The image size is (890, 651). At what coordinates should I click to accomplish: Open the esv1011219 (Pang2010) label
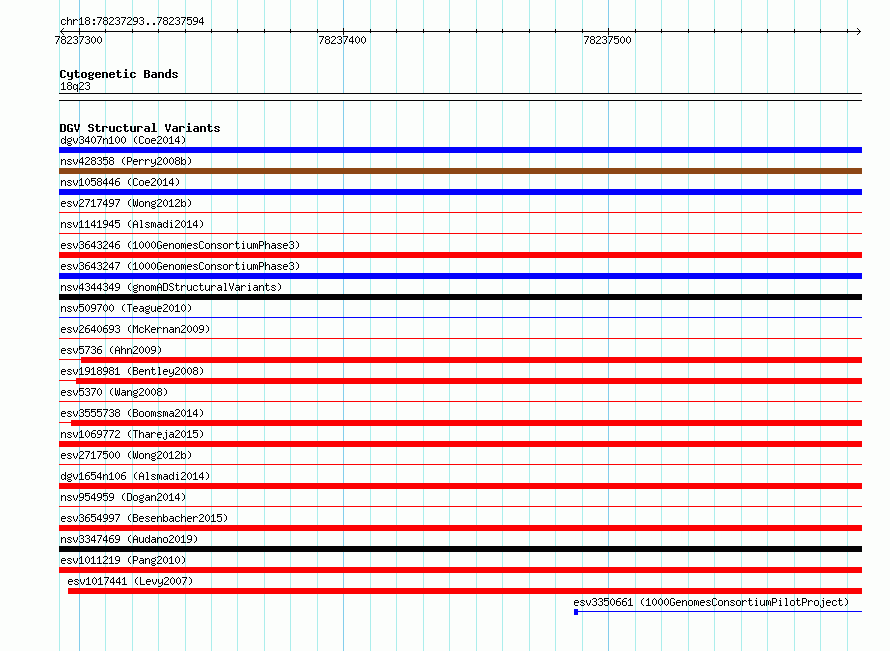coord(123,560)
